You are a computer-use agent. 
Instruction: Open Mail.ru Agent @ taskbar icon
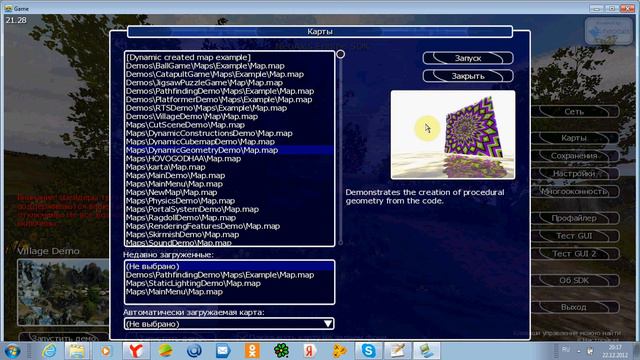194,351
